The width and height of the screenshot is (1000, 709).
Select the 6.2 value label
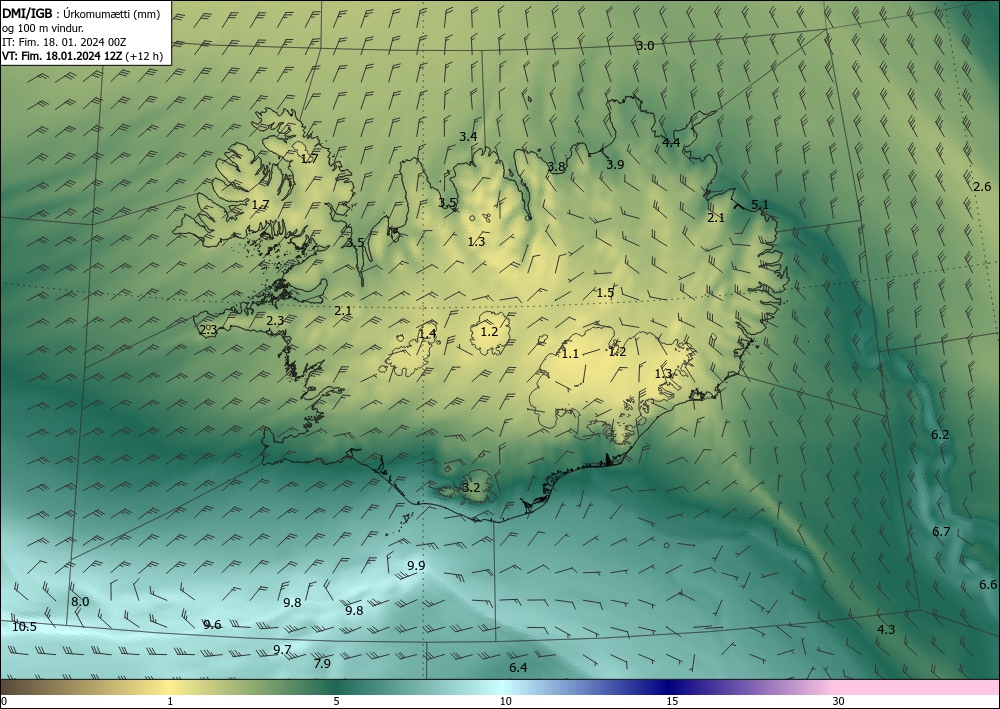[x=940, y=435]
